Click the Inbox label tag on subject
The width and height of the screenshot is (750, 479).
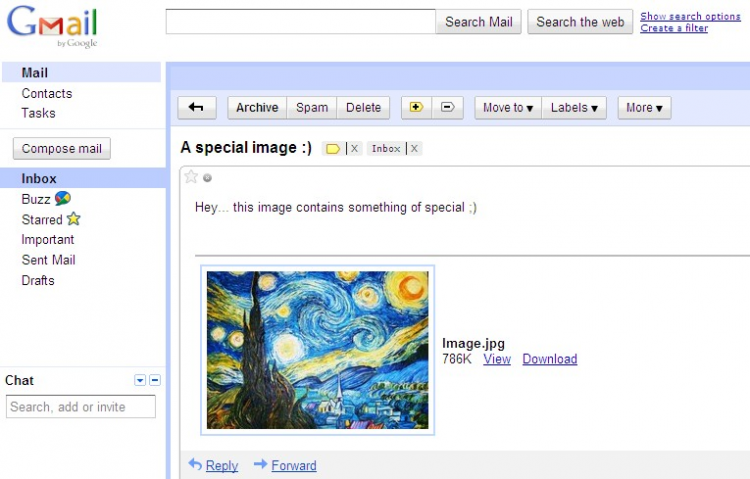pos(386,149)
